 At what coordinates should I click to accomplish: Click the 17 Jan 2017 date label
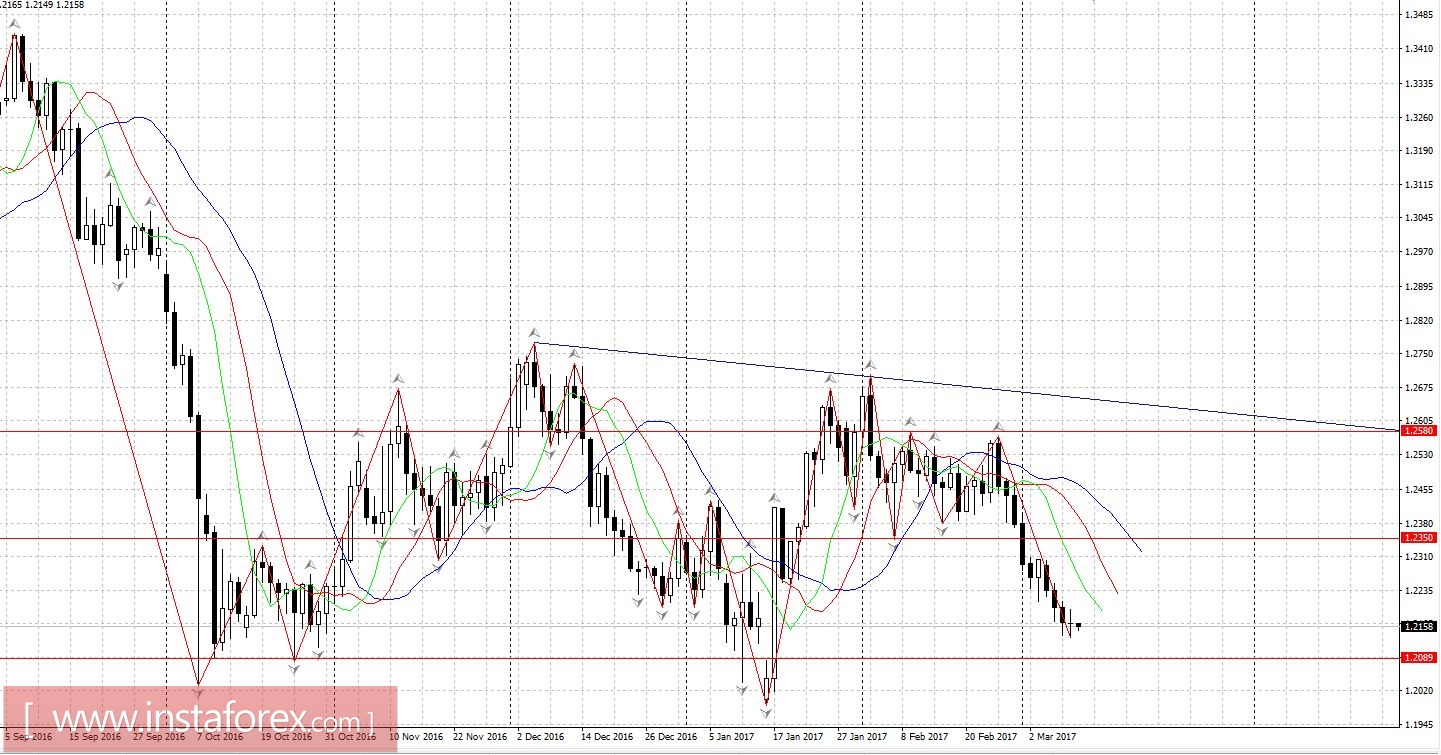[x=799, y=737]
